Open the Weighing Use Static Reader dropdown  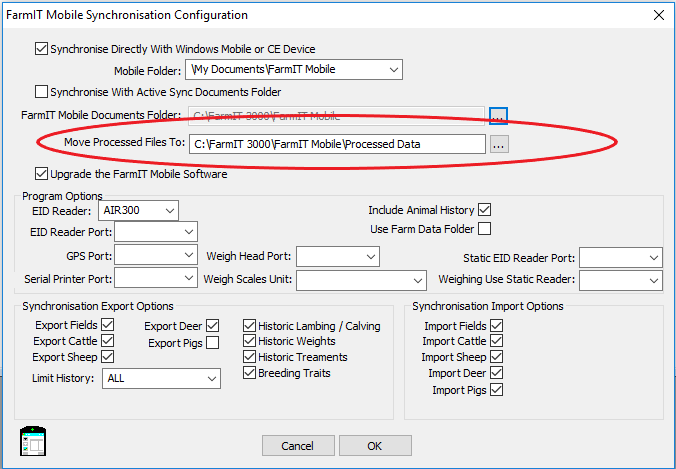621,281
